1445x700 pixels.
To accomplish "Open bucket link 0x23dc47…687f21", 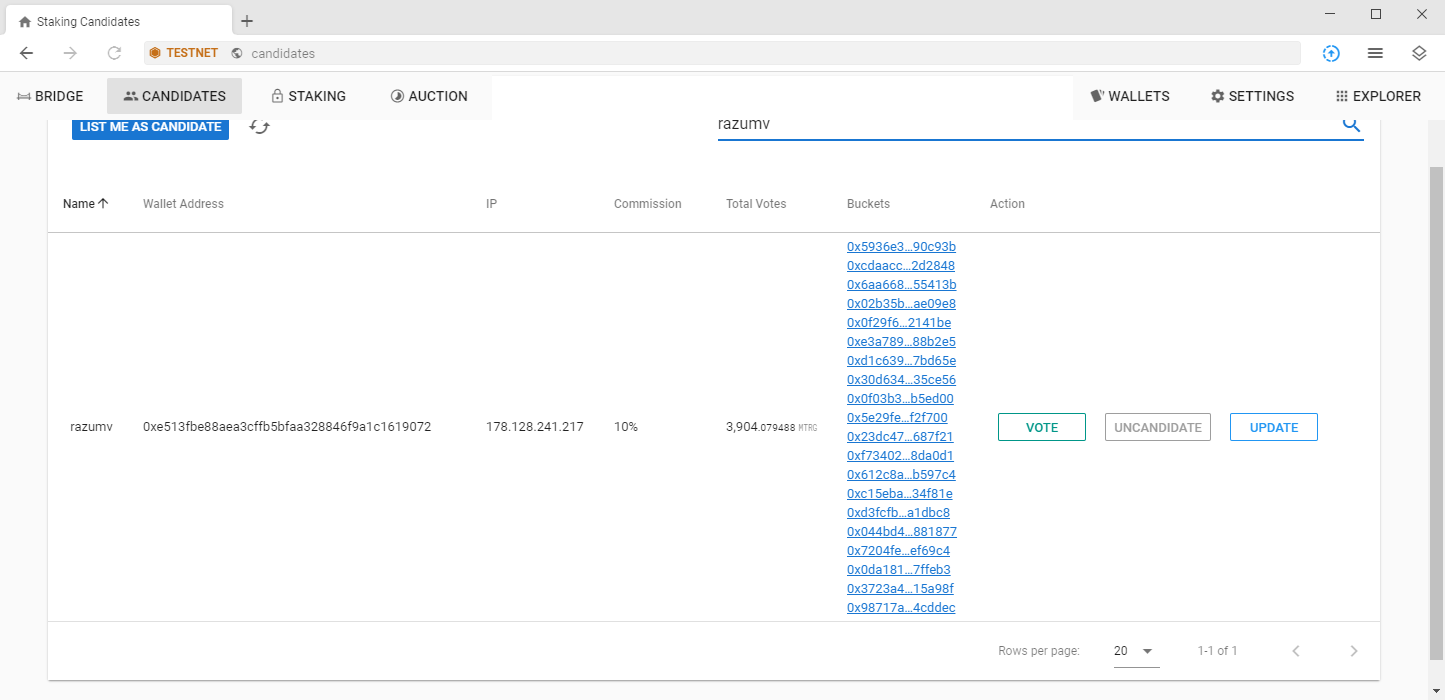I will (900, 437).
